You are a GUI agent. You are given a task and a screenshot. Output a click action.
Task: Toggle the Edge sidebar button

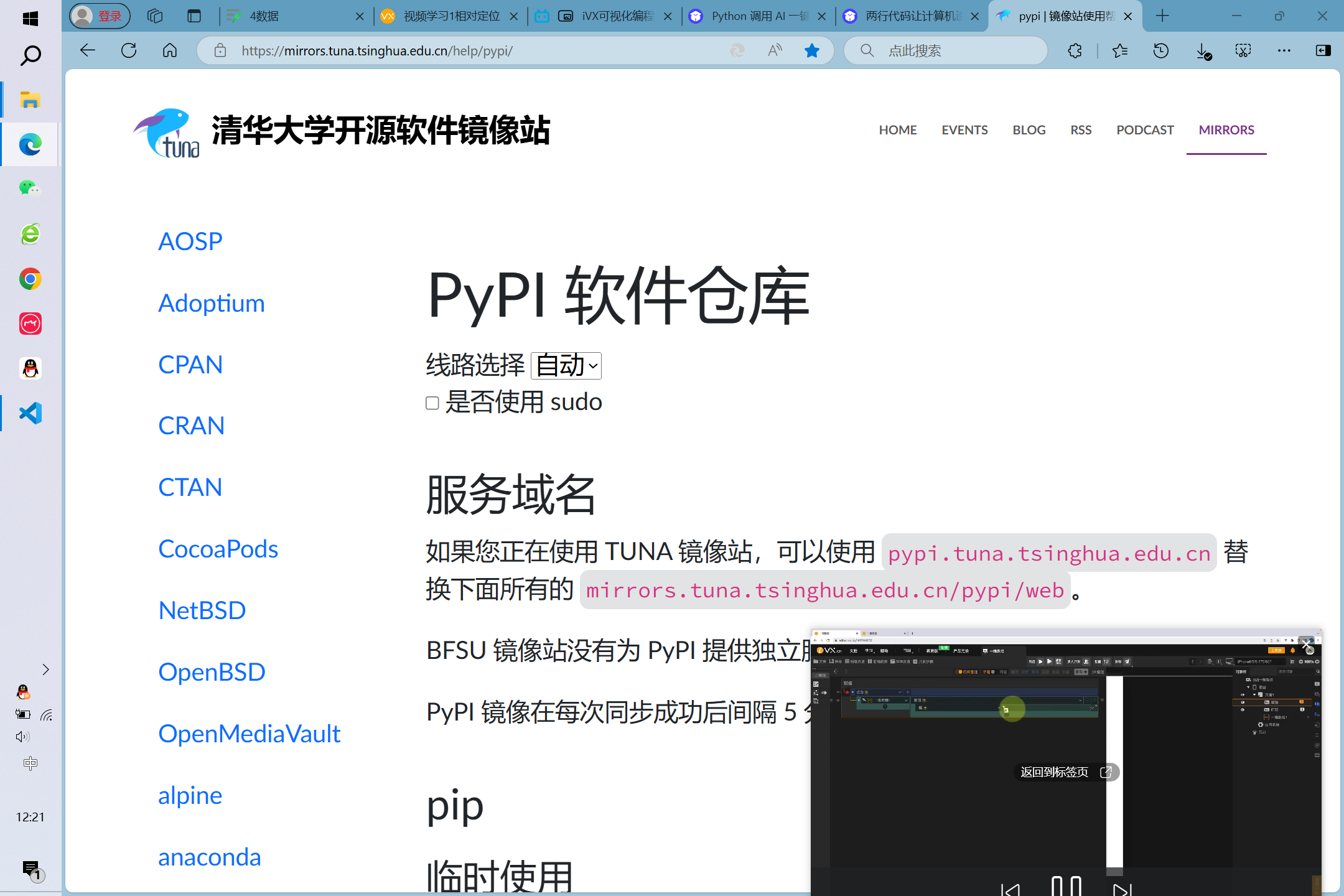(1323, 50)
